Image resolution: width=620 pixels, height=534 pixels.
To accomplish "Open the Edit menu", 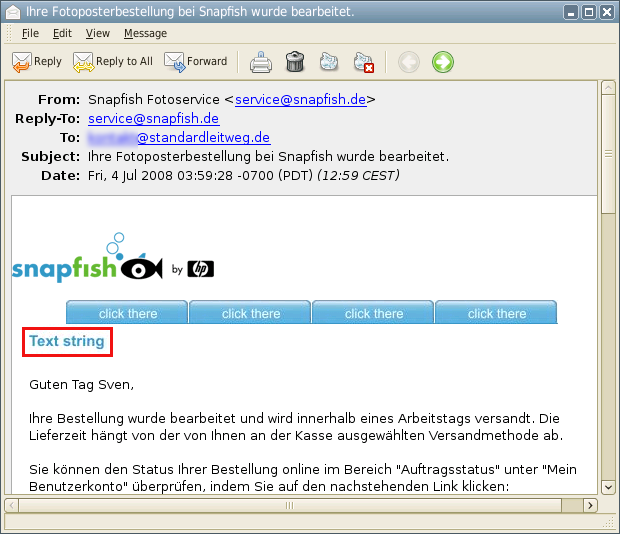I will click(x=62, y=33).
